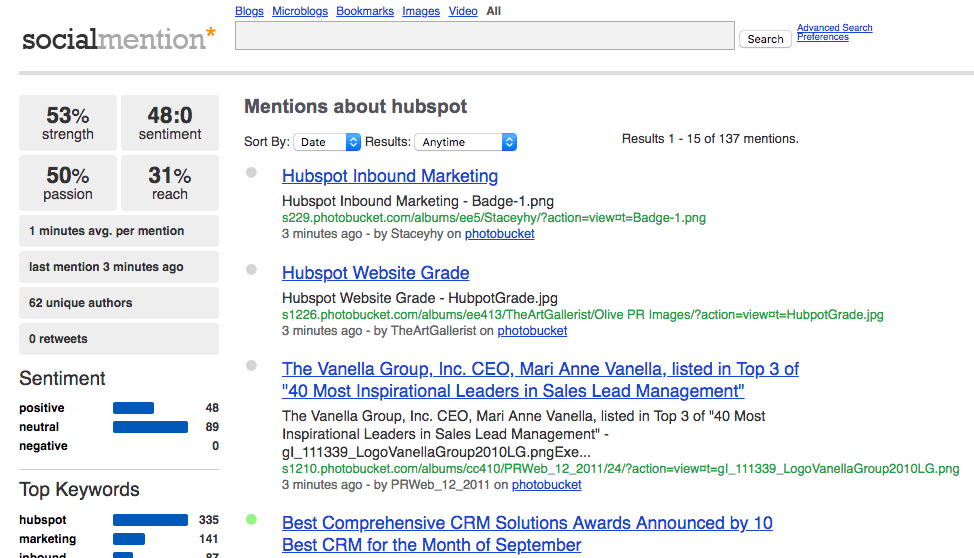Click photobucket link under PRWeb_12_2011 mention
The width and height of the screenshot is (974, 558).
tap(547, 485)
